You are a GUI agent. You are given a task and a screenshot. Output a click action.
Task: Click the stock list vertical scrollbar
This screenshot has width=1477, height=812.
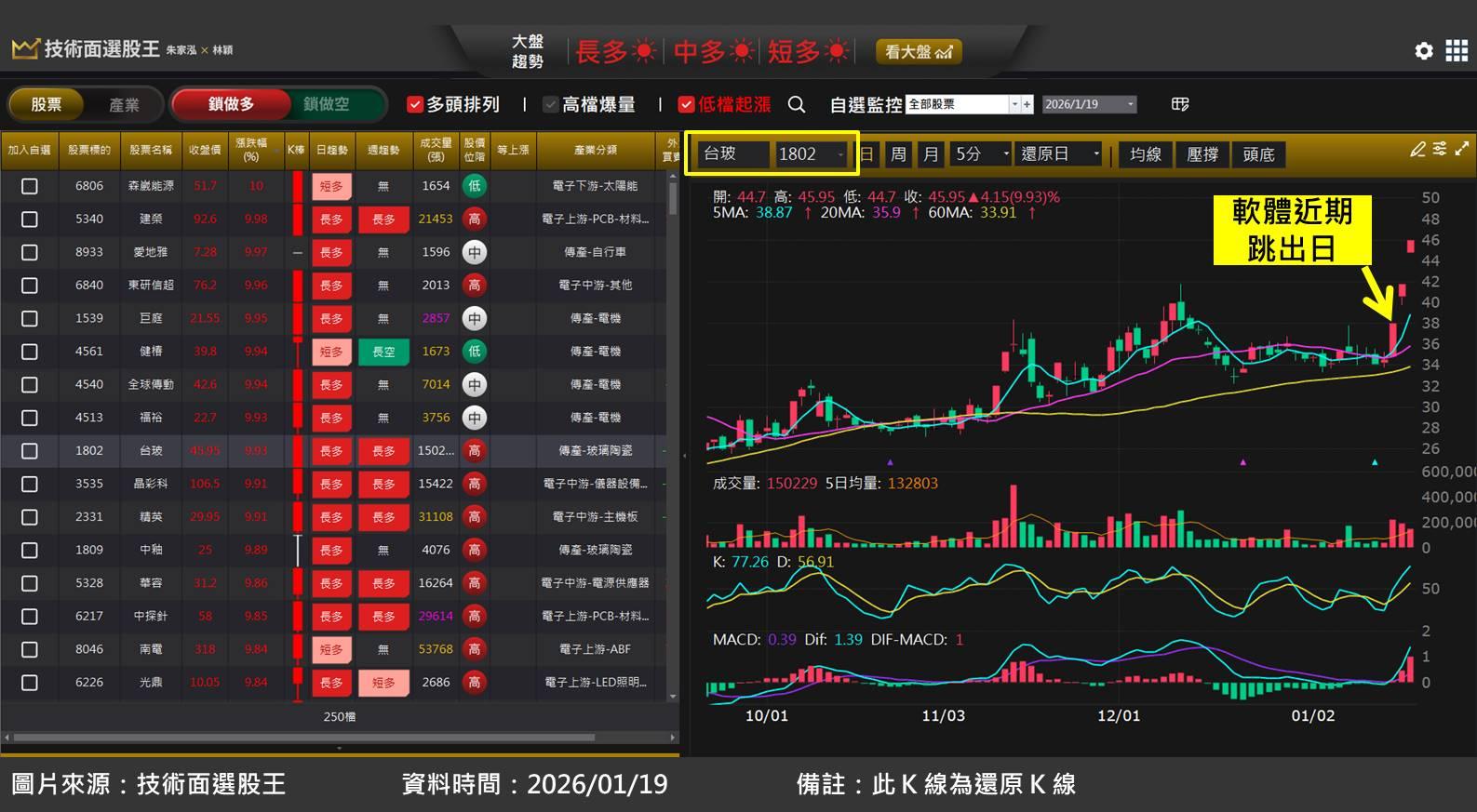pos(673,200)
